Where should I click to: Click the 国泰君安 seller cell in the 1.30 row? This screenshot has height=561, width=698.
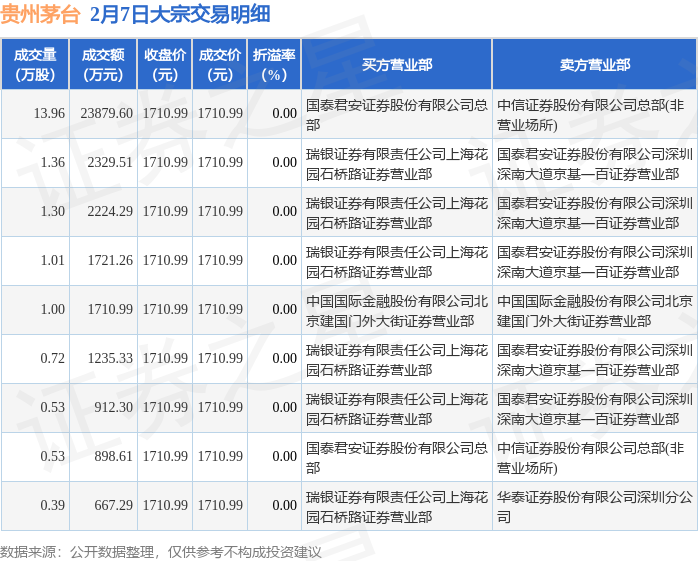tap(595, 212)
